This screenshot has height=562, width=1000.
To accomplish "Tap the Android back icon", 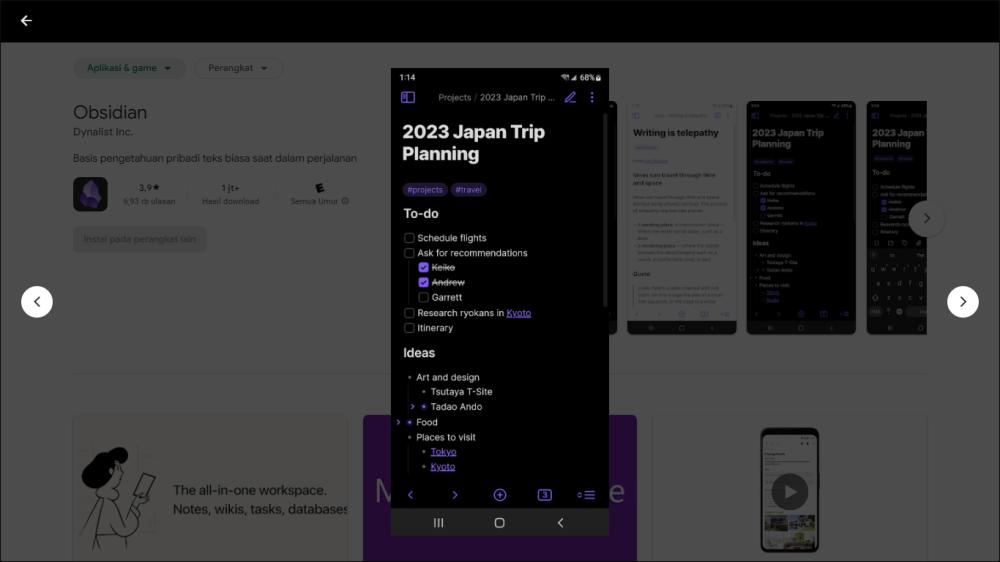I will coord(560,523).
